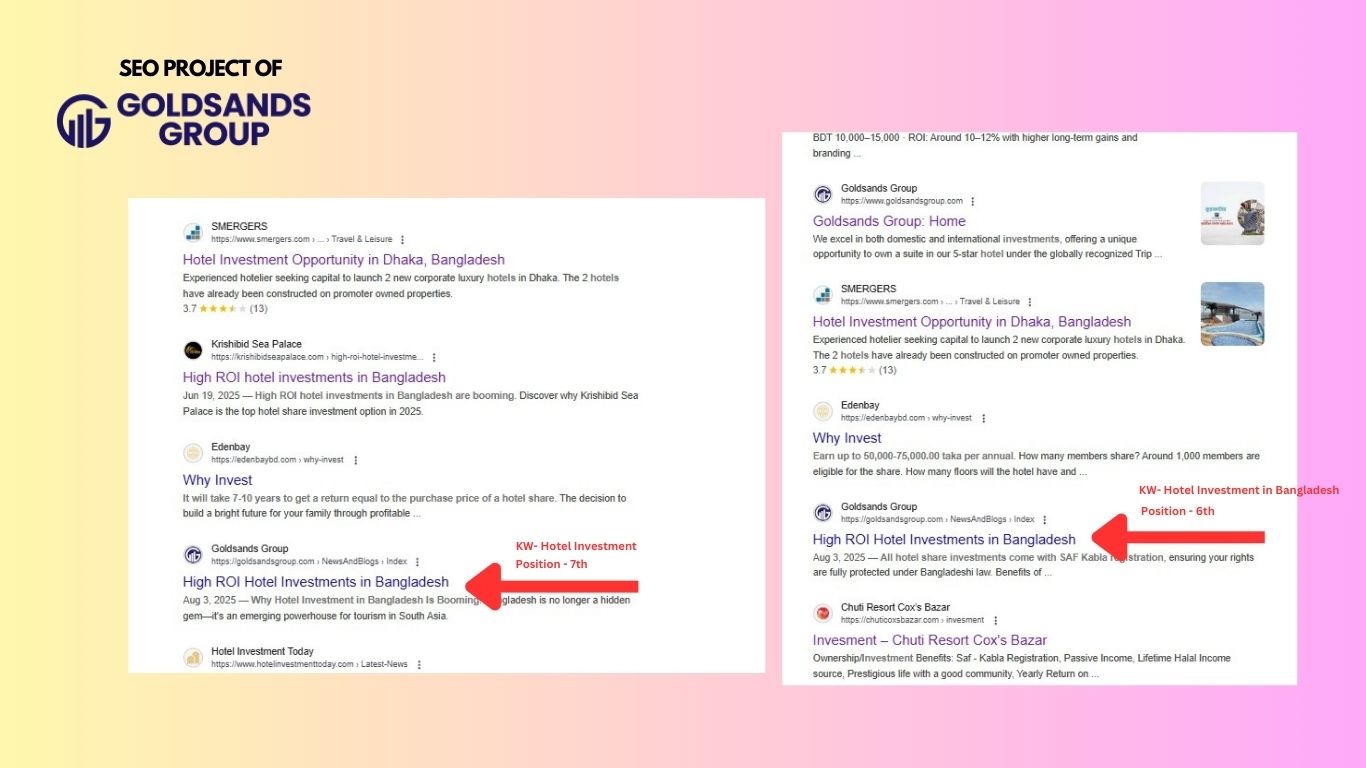Click the favicon of the Goldsands Group: Home result
Viewport: 1366px width, 768px height.
pyautogui.click(x=823, y=195)
